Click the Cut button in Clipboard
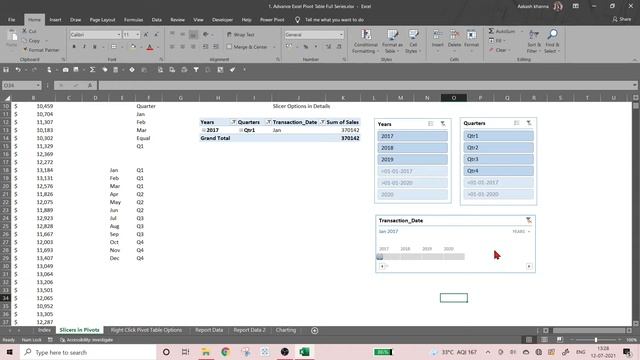Image resolution: width=640 pixels, height=360 pixels. [29, 31]
